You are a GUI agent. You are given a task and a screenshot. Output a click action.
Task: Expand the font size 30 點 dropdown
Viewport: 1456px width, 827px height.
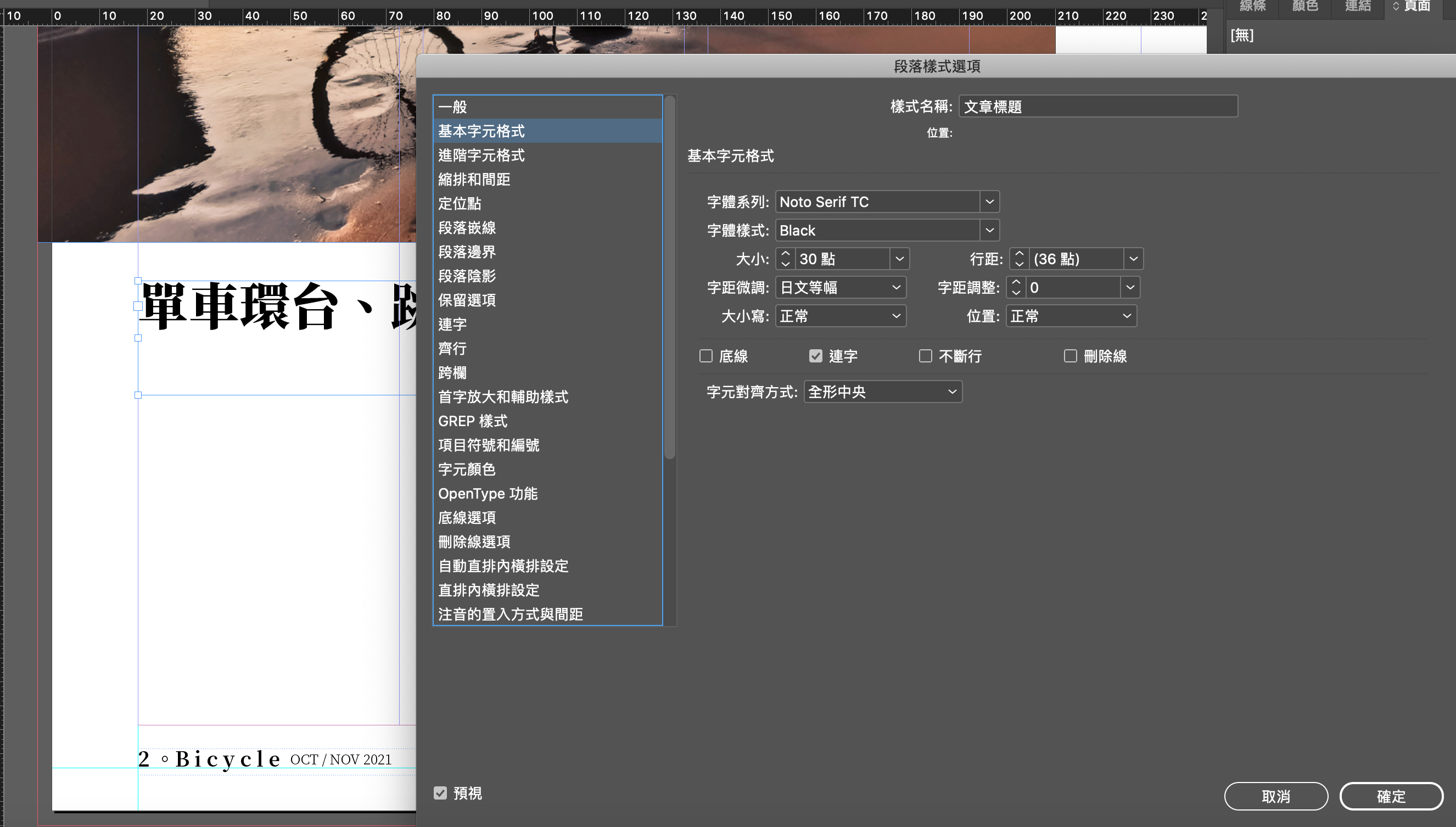[899, 259]
